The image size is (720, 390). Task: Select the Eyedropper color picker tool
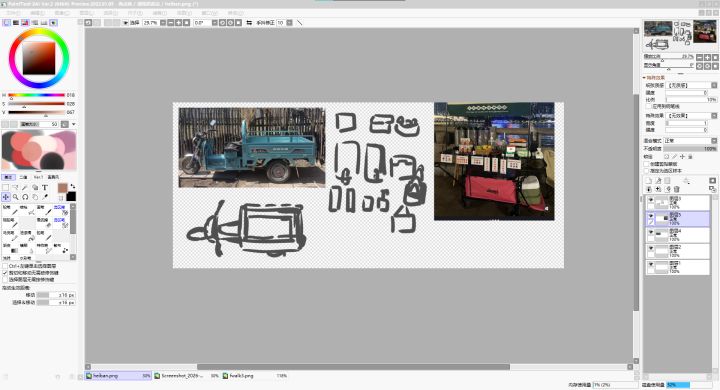coord(45,197)
